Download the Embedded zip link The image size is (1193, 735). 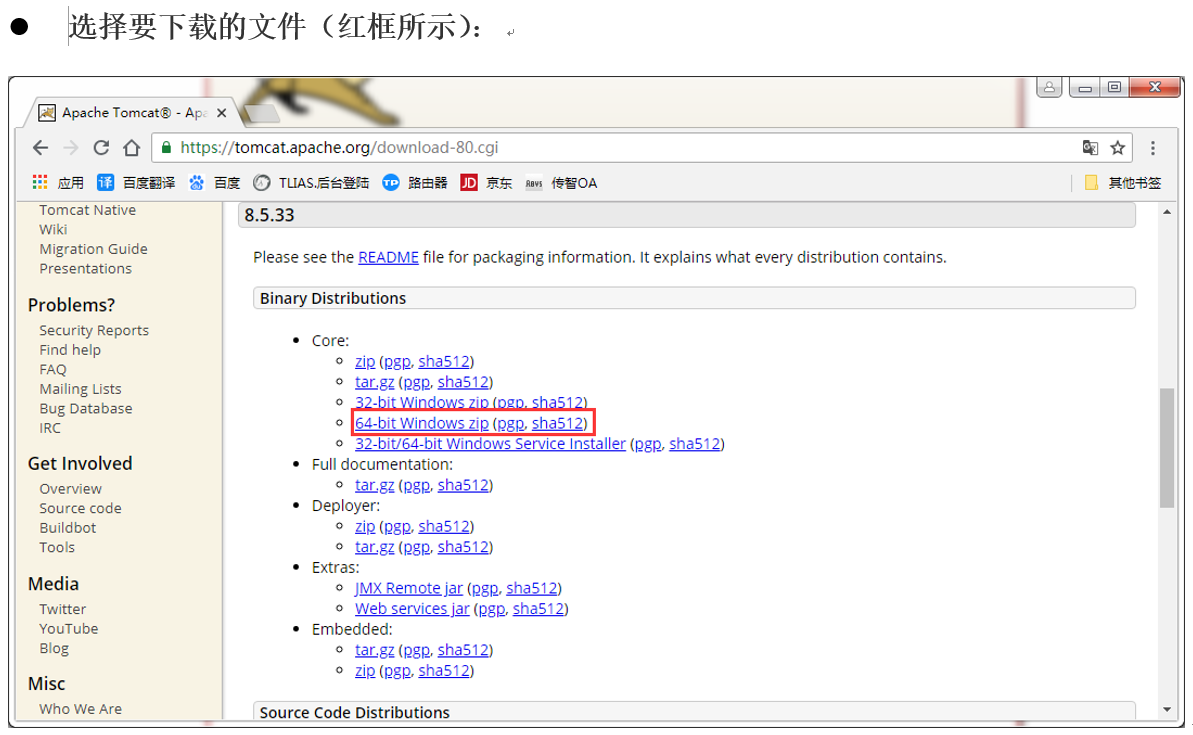tap(365, 670)
